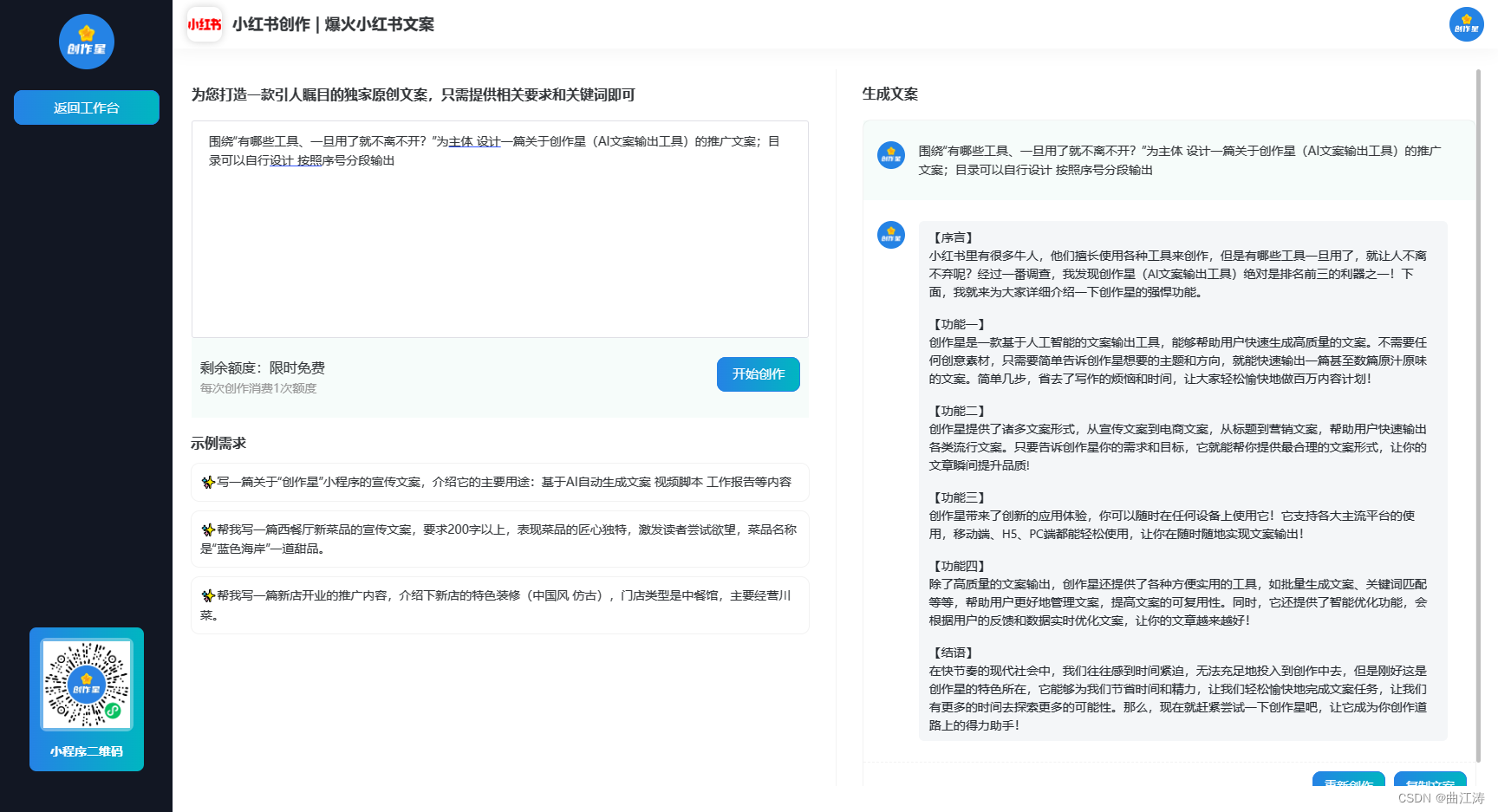Screen dimensions: 1498x812
Task: Click the 【功能一】 section heading
Action: pos(959,324)
